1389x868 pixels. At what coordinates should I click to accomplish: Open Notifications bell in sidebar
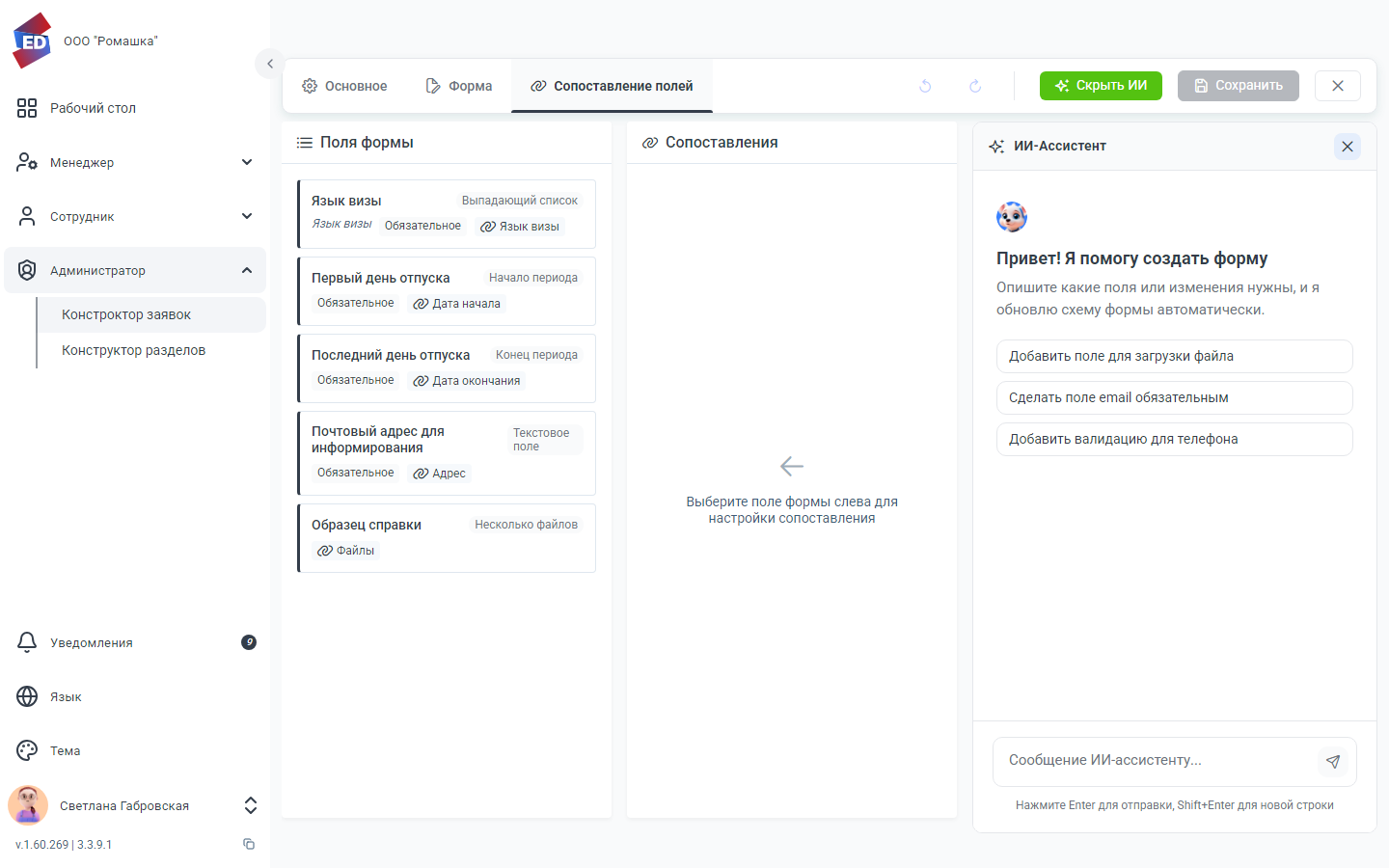click(x=27, y=642)
